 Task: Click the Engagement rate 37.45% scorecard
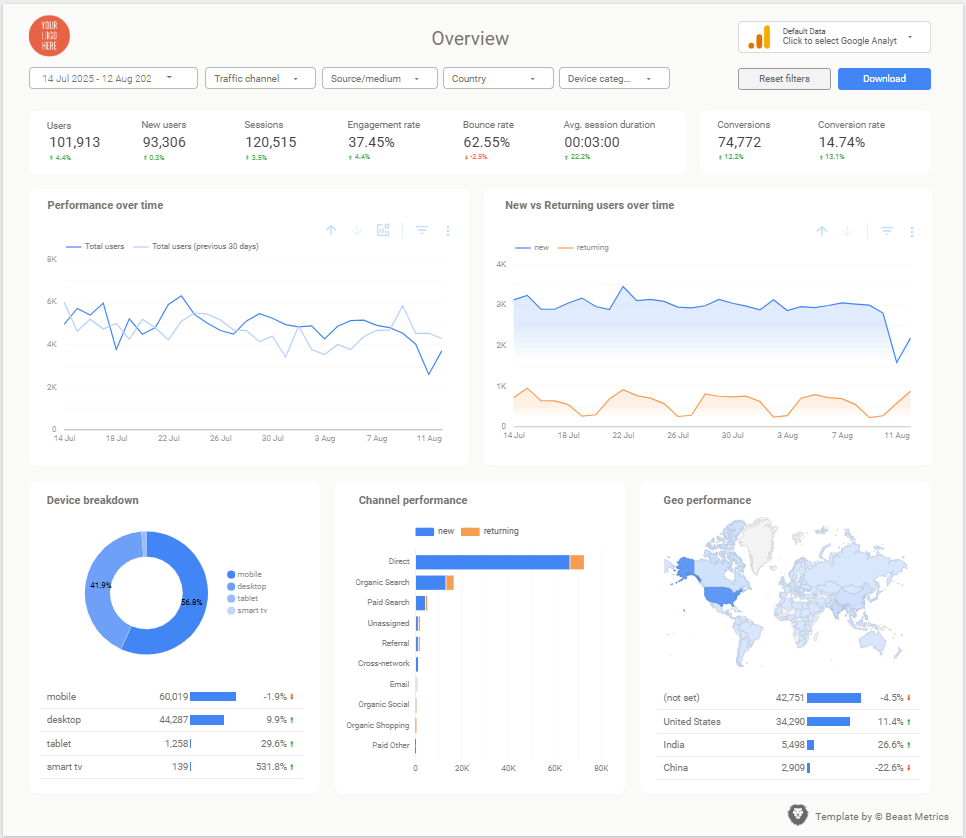383,142
